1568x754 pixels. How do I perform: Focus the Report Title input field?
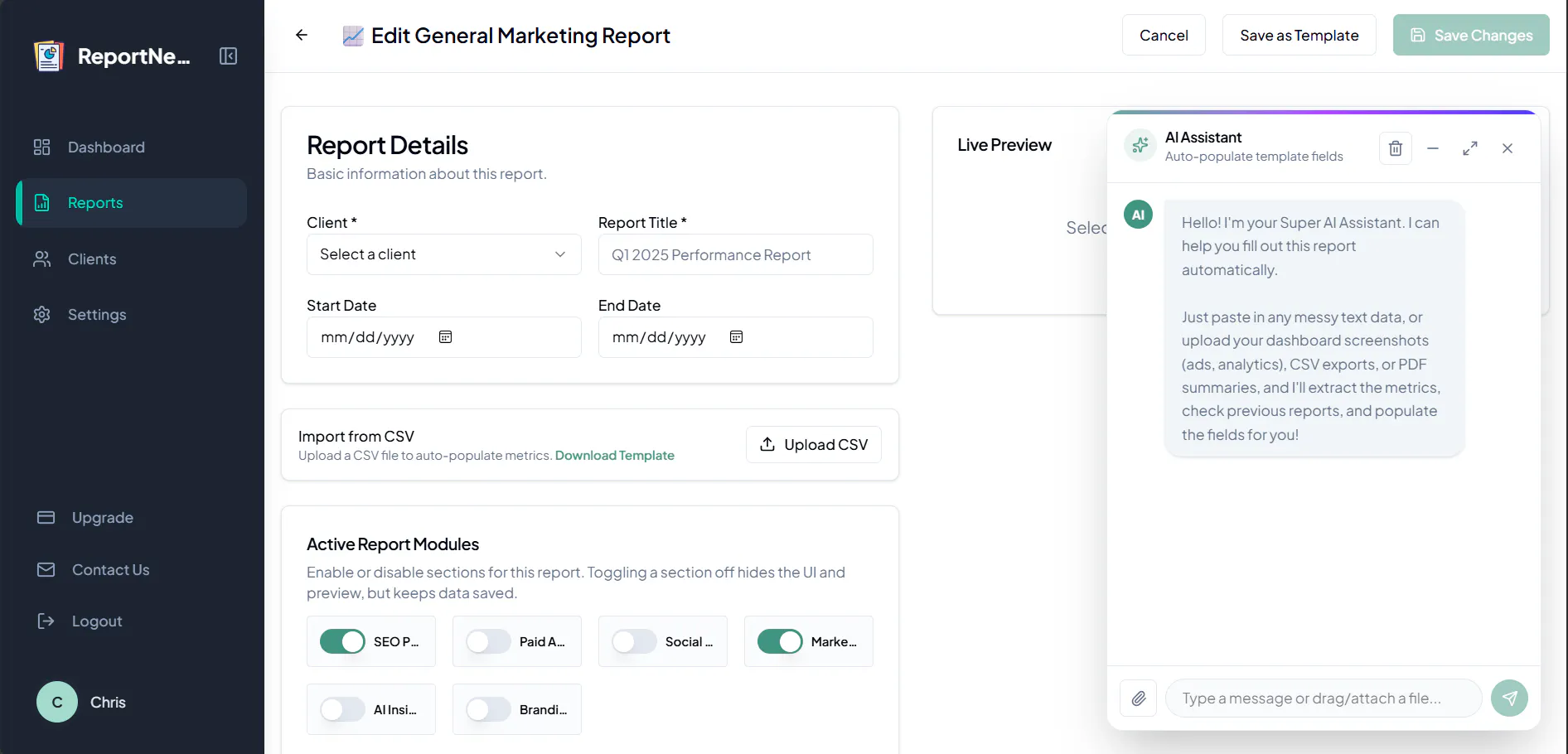click(x=736, y=254)
